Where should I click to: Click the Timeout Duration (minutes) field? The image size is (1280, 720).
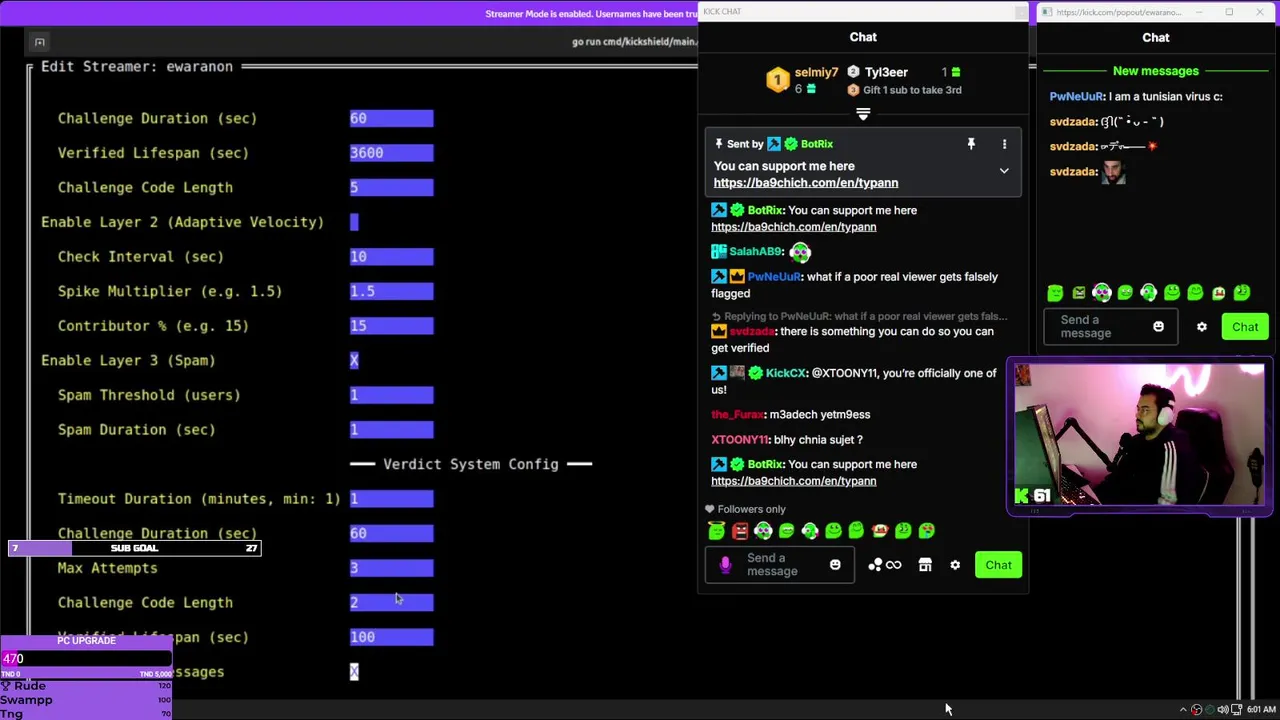tap(391, 499)
